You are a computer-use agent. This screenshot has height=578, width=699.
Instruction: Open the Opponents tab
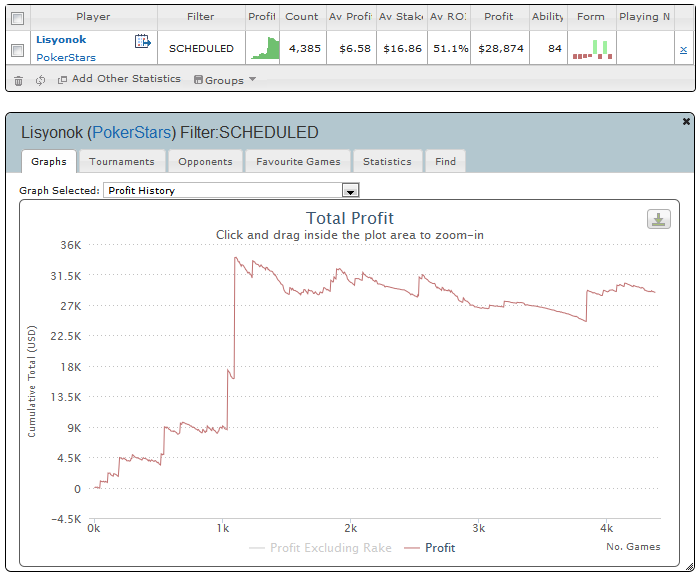pyautogui.click(x=205, y=161)
